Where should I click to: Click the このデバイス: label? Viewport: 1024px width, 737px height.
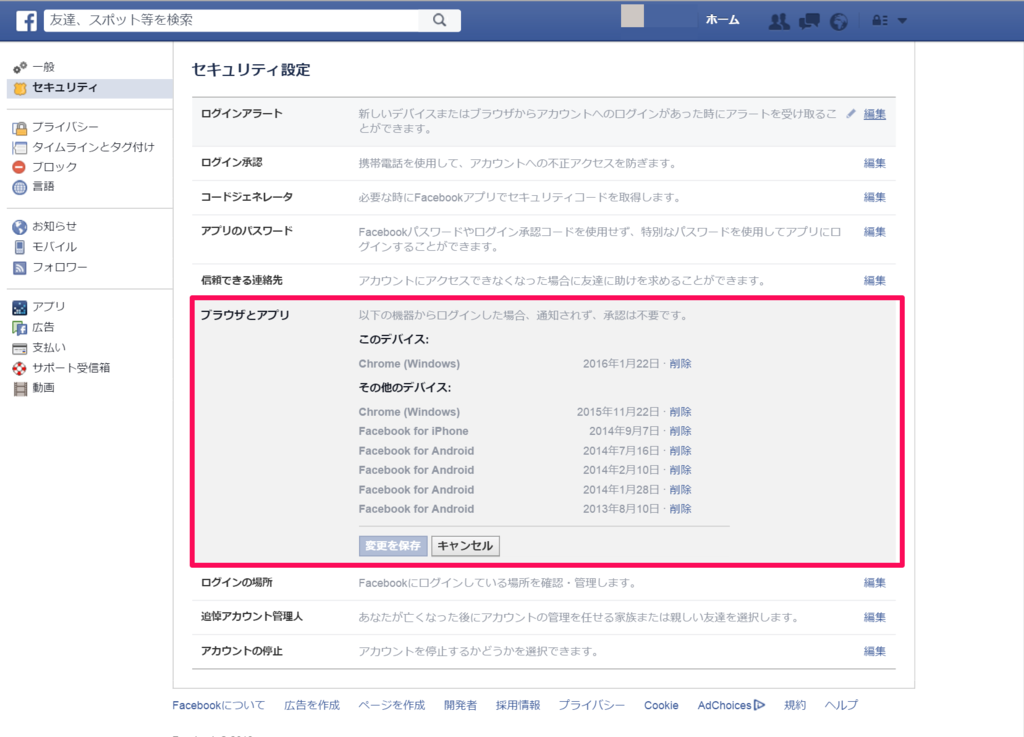(394, 339)
